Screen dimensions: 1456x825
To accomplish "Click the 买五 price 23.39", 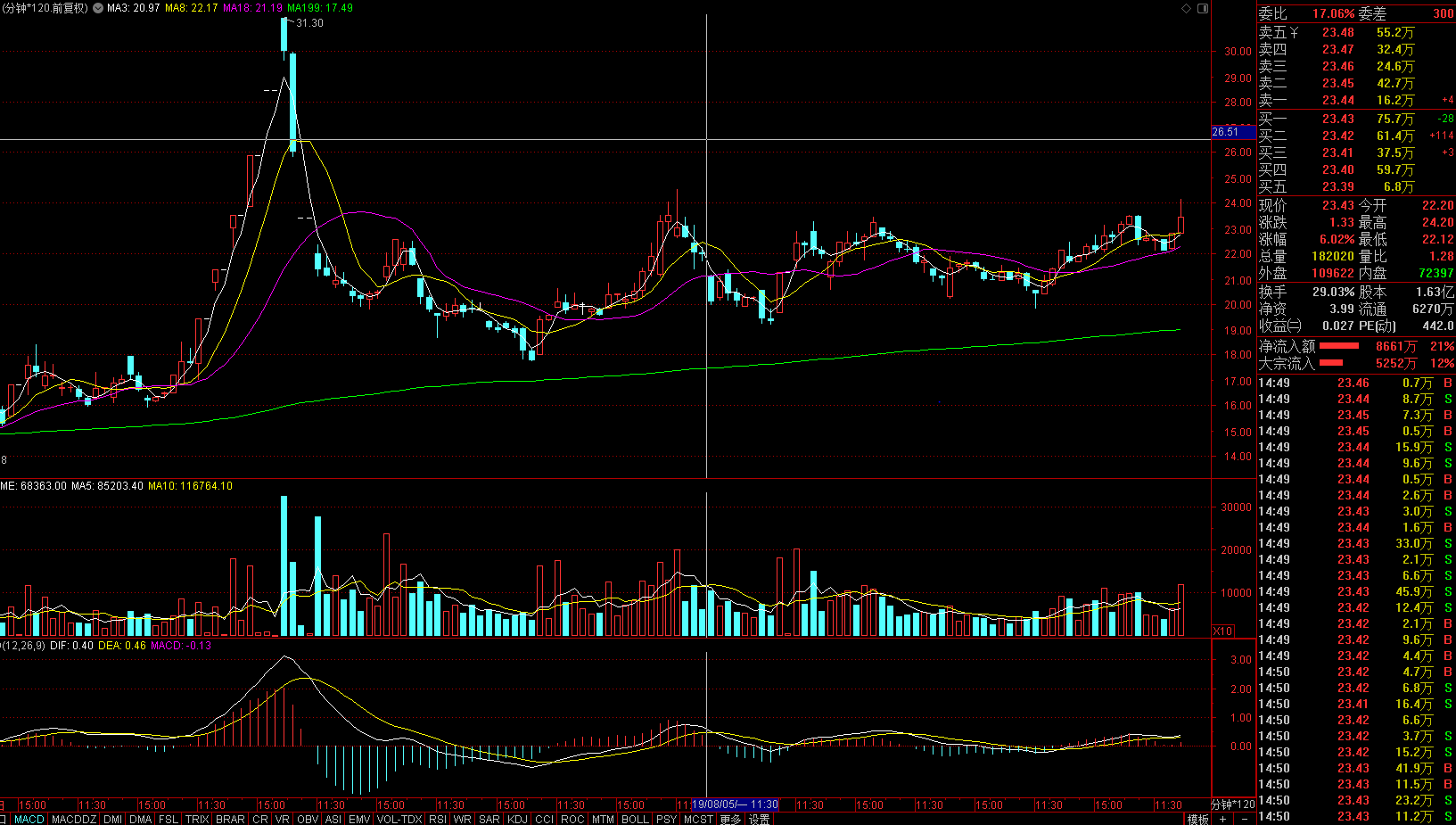I will click(x=1338, y=186).
